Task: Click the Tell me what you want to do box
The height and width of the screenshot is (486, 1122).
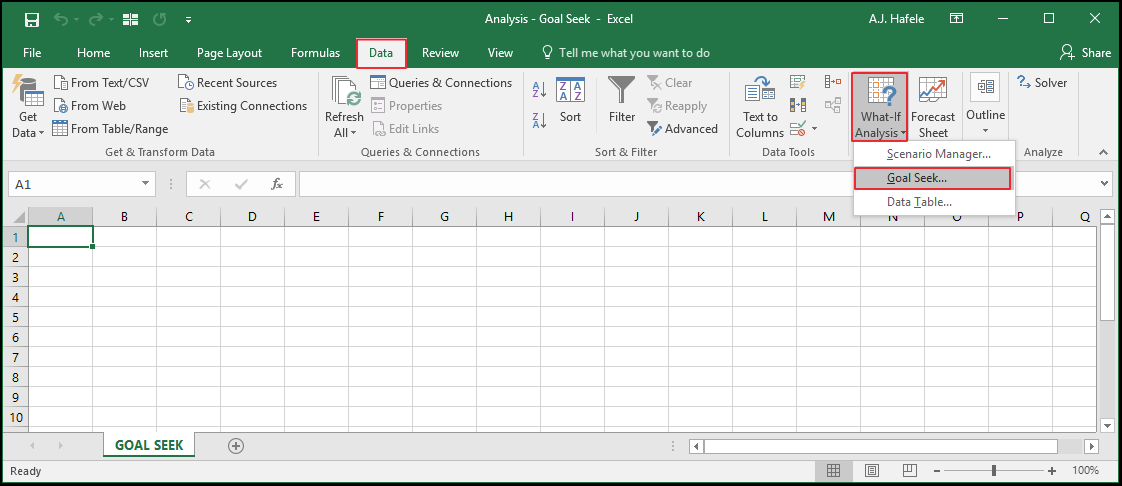Action: (626, 53)
